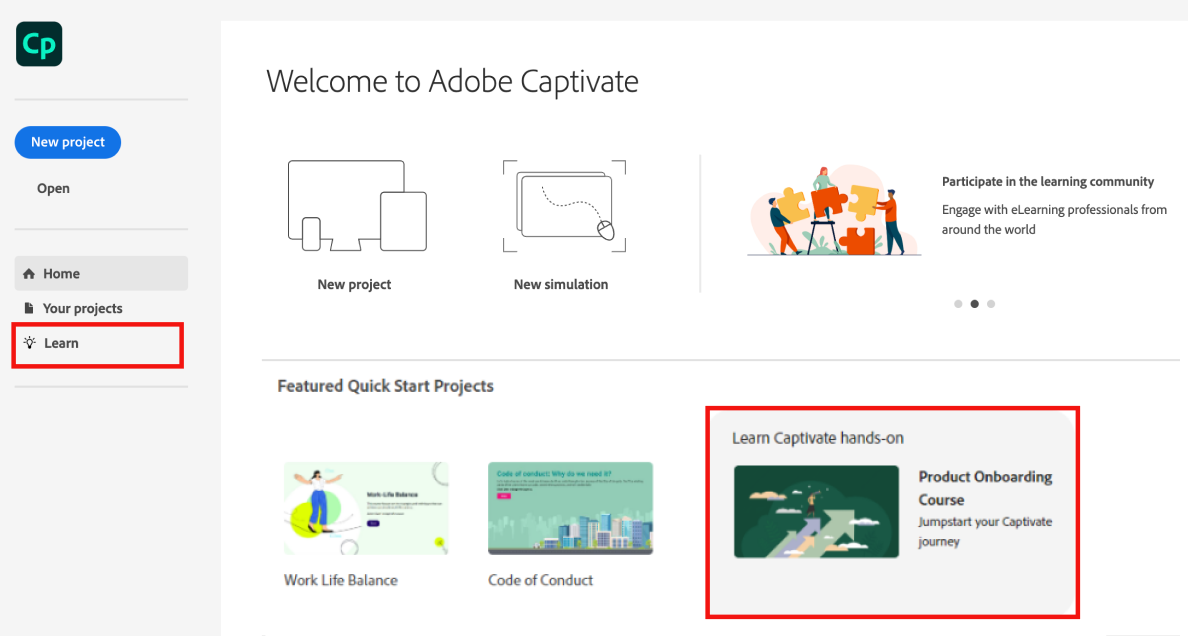Click the Home house icon in sidebar
Image resolution: width=1188 pixels, height=636 pixels.
pyautogui.click(x=29, y=274)
